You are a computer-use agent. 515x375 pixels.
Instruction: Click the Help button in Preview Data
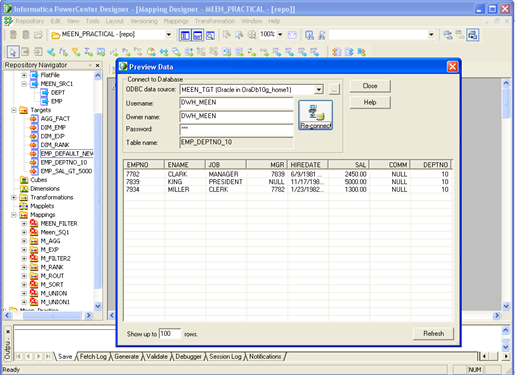[x=370, y=102]
